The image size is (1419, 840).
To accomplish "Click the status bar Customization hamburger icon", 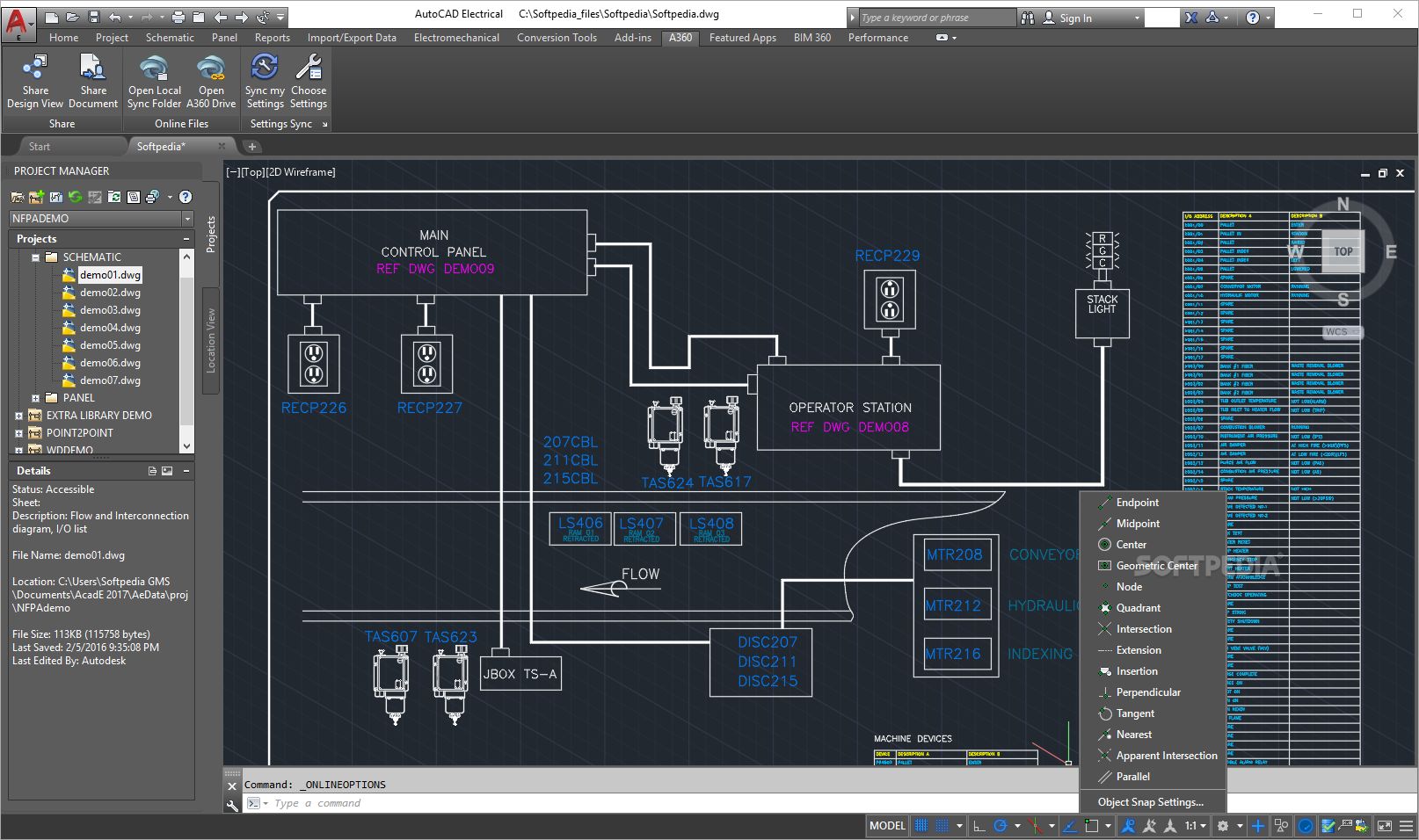I will tap(1406, 826).
